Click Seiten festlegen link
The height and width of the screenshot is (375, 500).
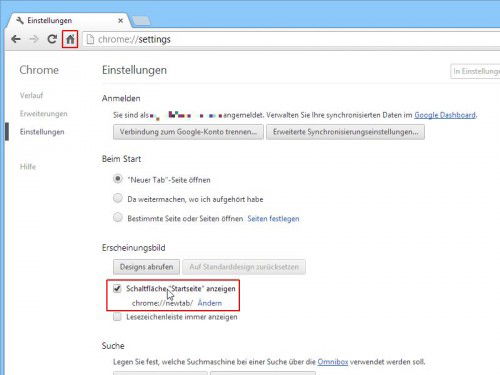(x=273, y=219)
